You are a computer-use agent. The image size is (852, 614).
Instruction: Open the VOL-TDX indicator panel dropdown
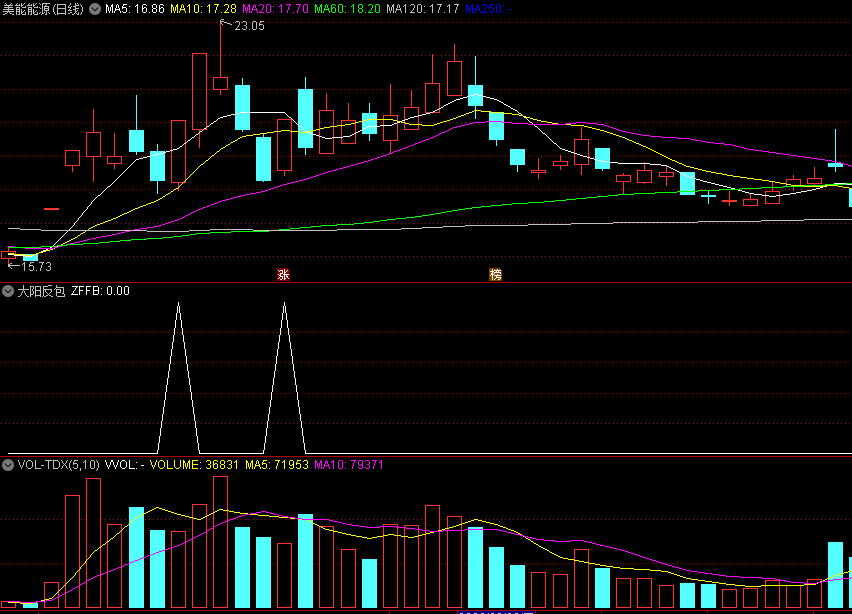(8, 465)
